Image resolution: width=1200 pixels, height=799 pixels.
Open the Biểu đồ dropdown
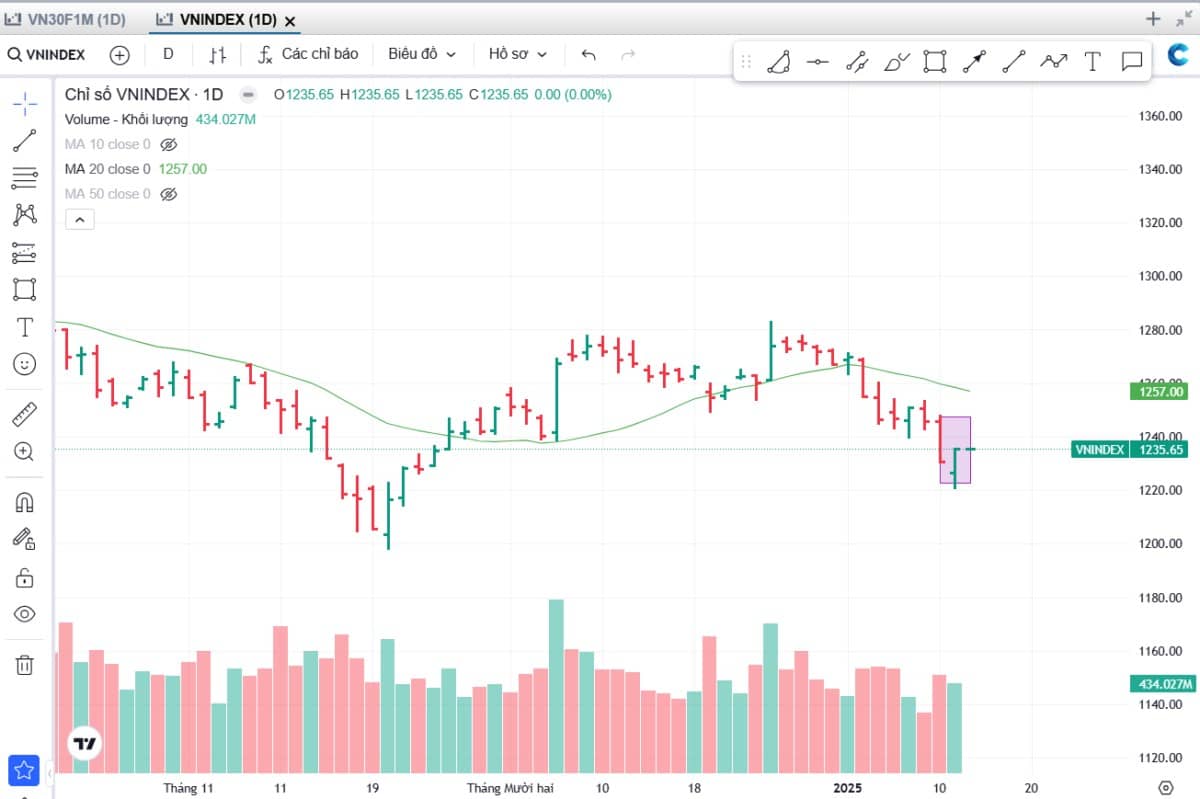click(422, 54)
